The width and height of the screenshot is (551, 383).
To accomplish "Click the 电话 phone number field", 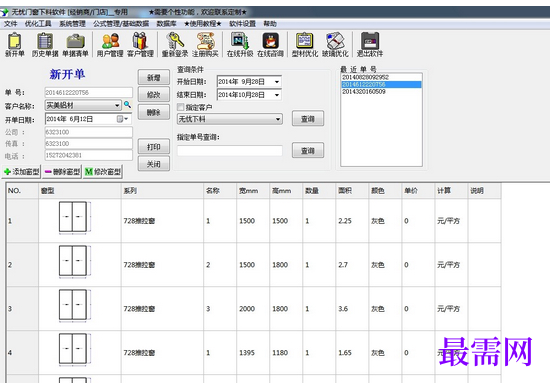I will click(89, 155).
